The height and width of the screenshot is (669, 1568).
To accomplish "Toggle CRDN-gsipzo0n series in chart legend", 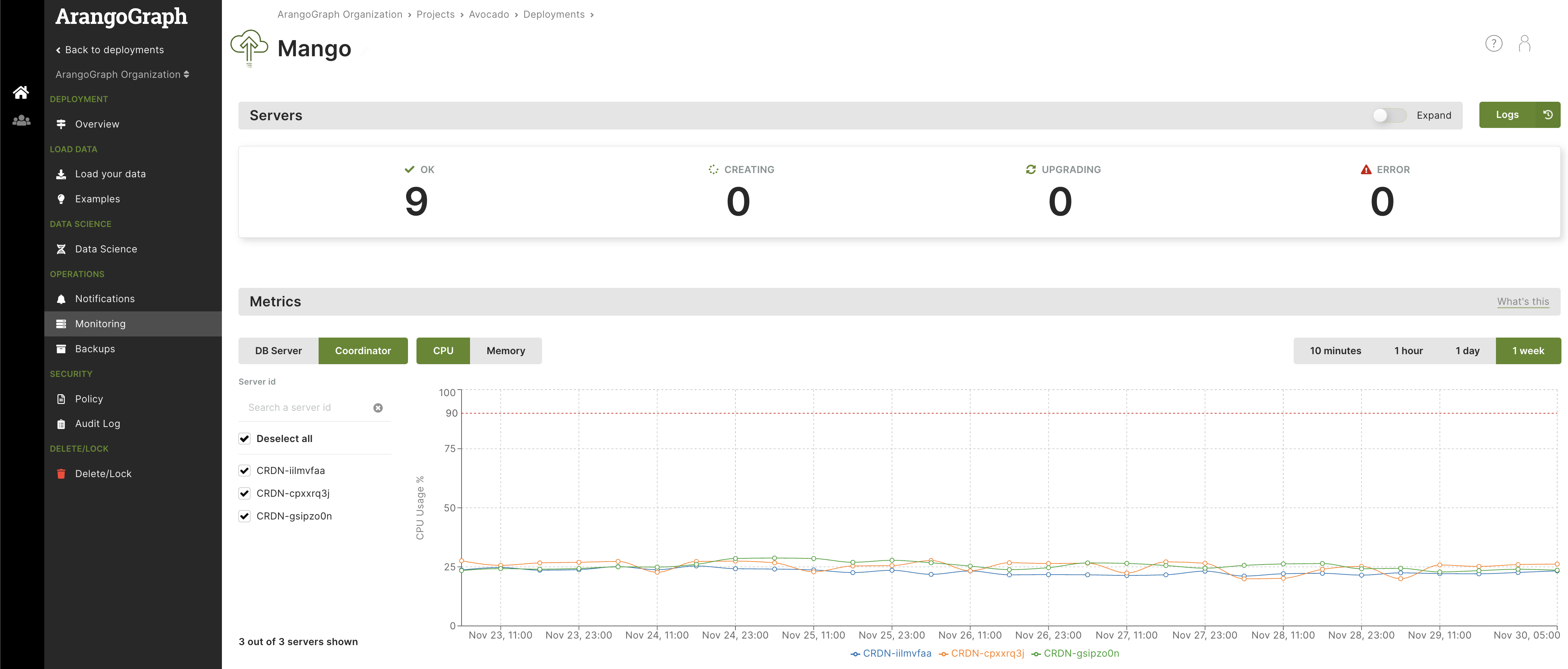I will pyautogui.click(x=1075, y=653).
